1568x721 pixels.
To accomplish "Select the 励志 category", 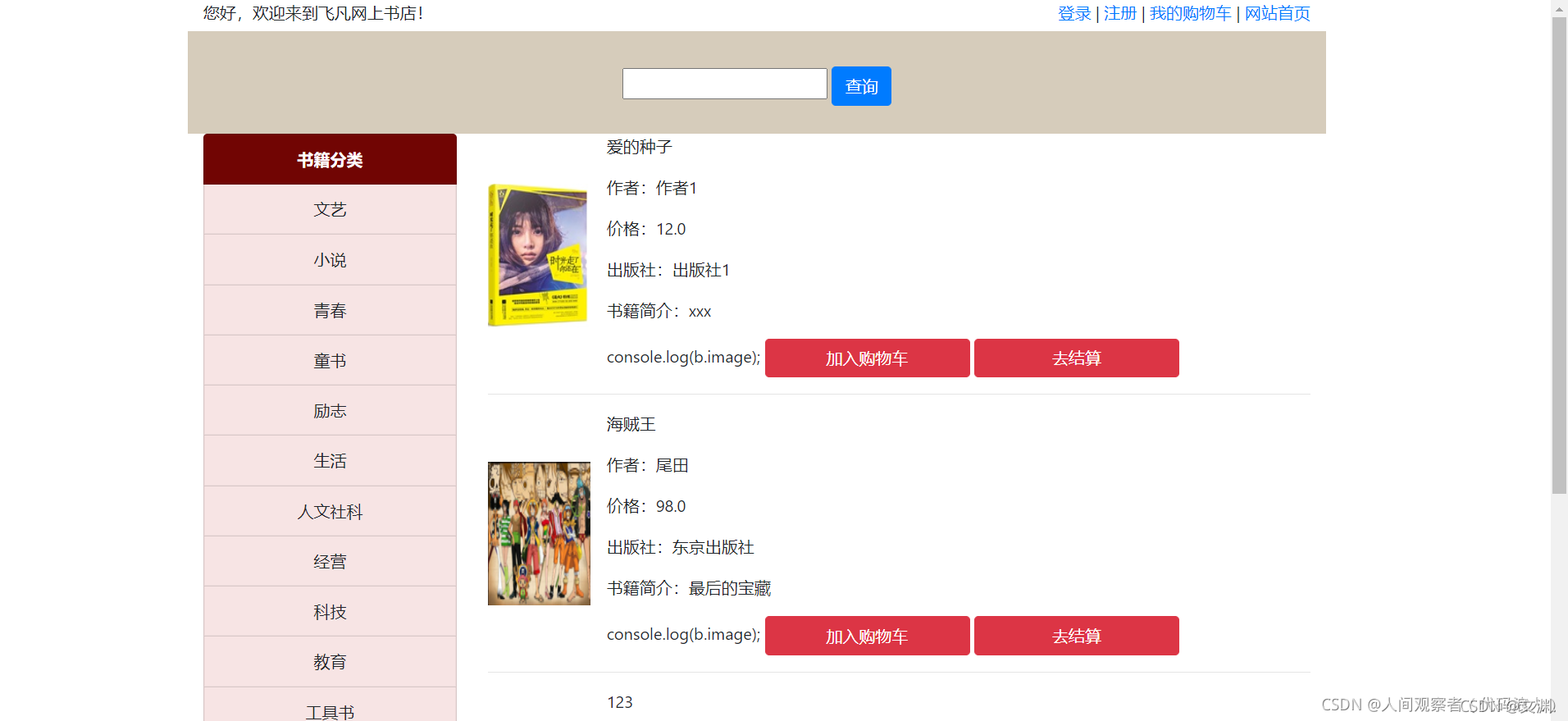I will pos(330,411).
